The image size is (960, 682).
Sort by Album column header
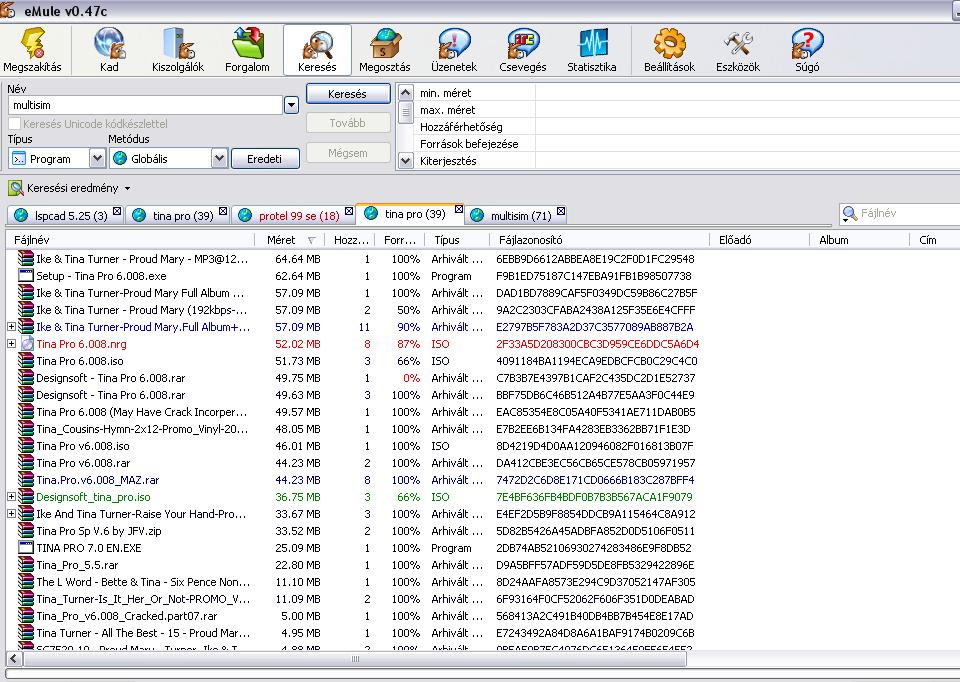coord(860,240)
